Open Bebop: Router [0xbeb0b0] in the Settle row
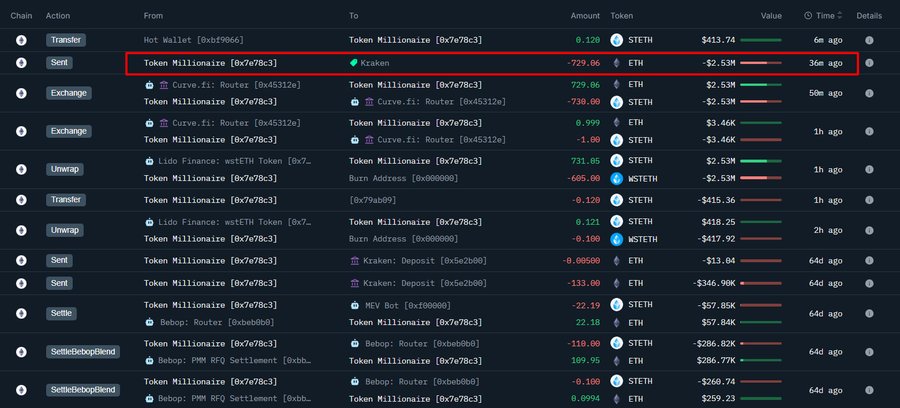 pos(217,322)
